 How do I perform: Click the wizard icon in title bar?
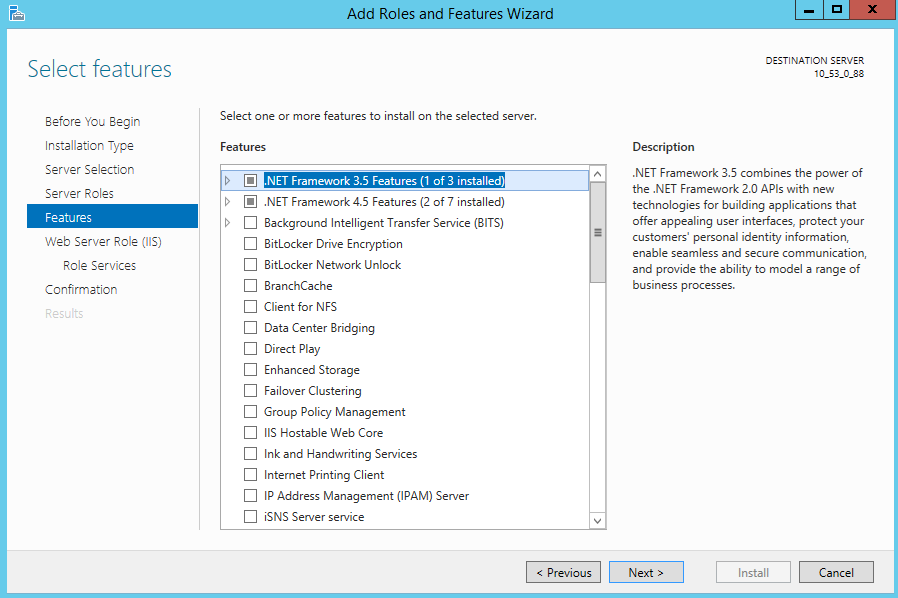coord(16,13)
